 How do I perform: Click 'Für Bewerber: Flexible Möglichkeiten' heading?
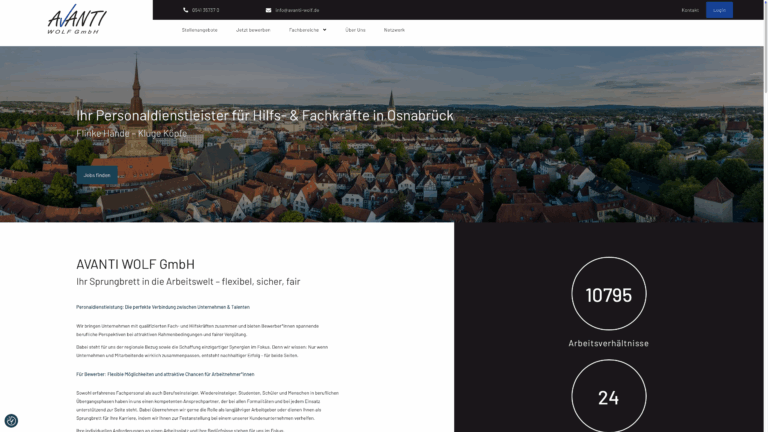[x=165, y=374]
